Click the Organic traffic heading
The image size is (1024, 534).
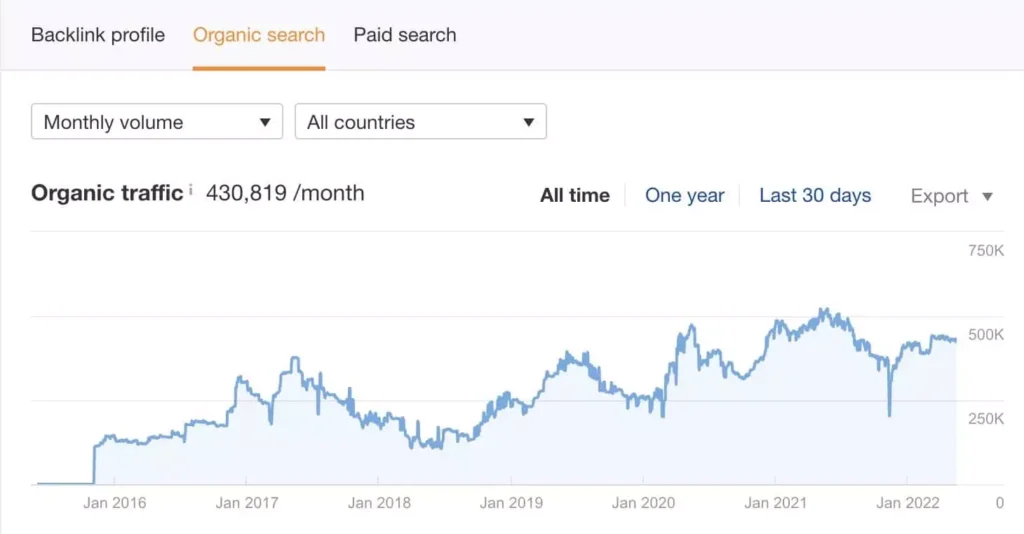107,193
